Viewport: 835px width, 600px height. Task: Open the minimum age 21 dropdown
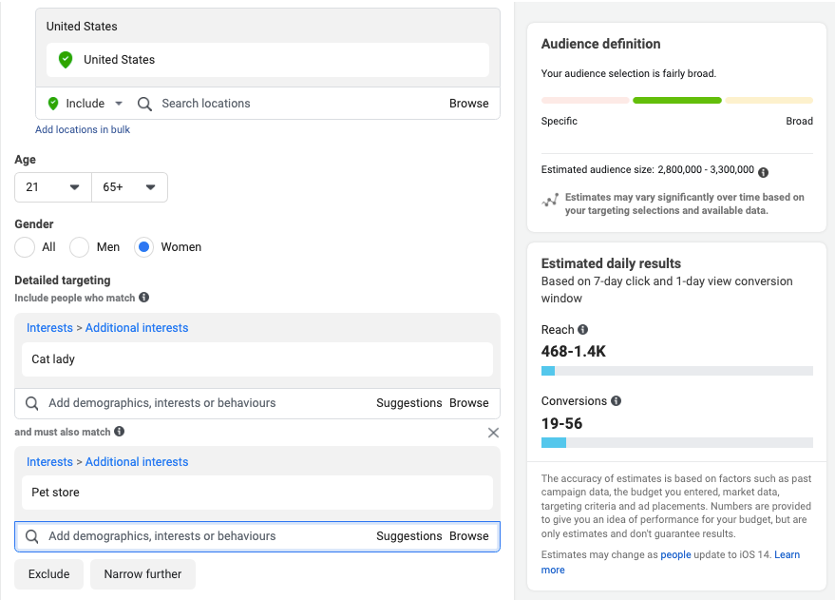coord(53,188)
